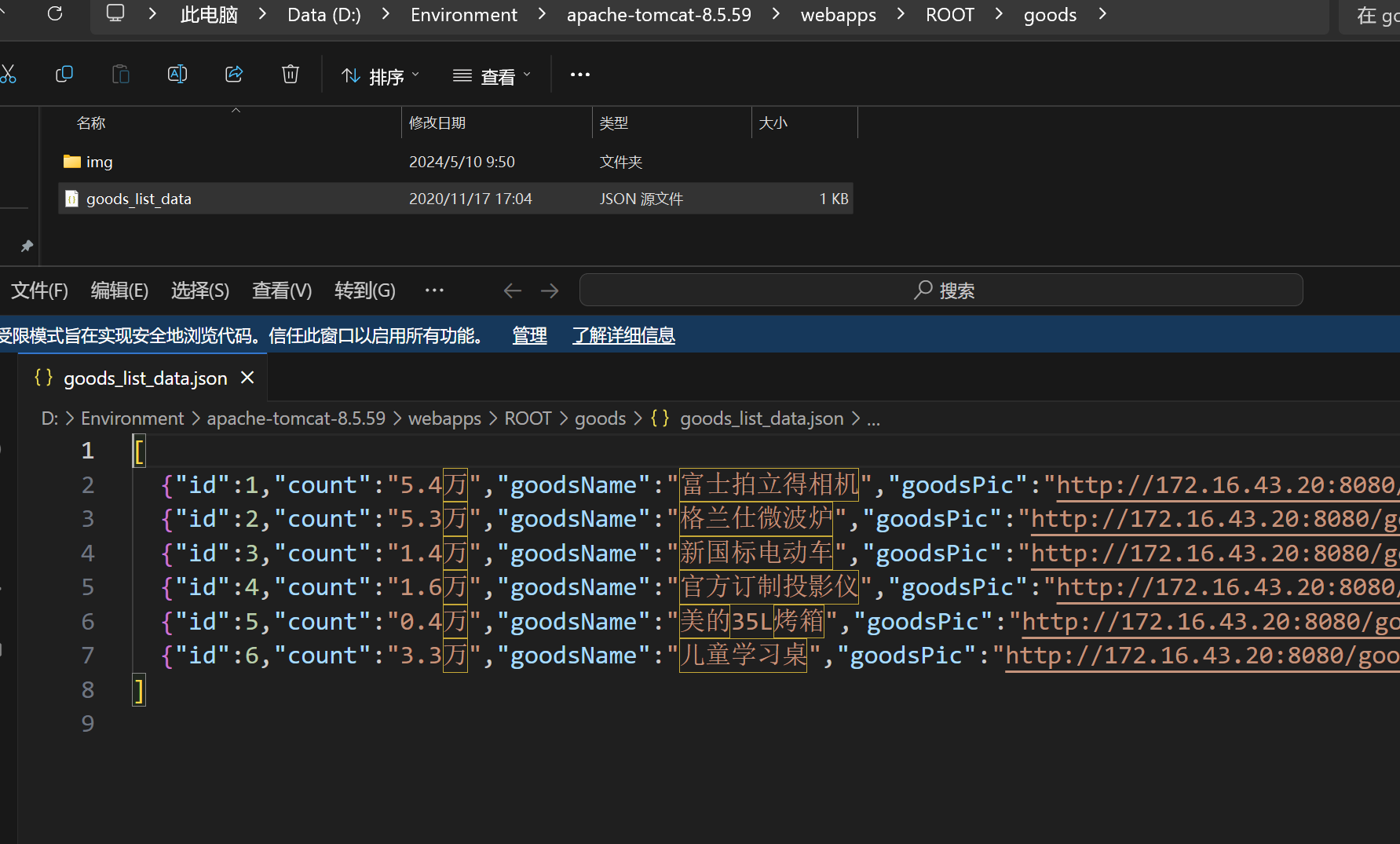Go back with the editor left arrow
The height and width of the screenshot is (844, 1400).
(513, 290)
